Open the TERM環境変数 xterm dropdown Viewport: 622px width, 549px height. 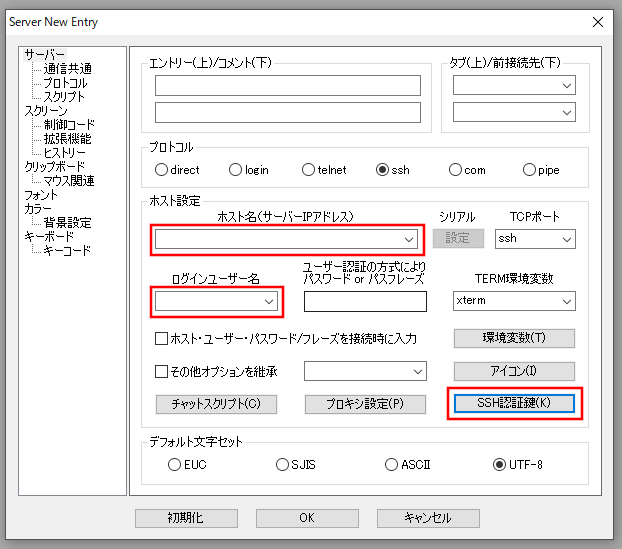pos(567,301)
